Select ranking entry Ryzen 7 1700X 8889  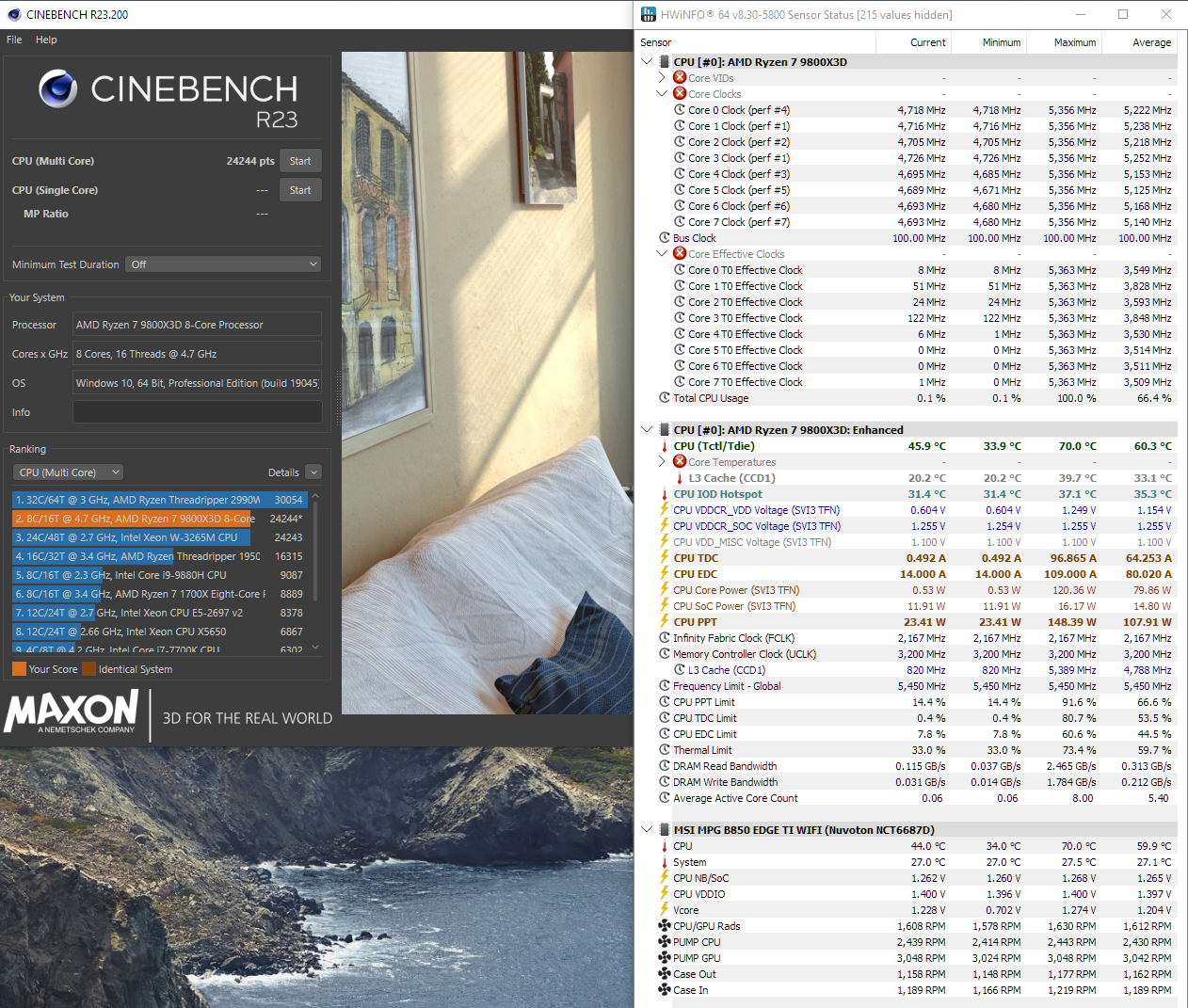(160, 594)
